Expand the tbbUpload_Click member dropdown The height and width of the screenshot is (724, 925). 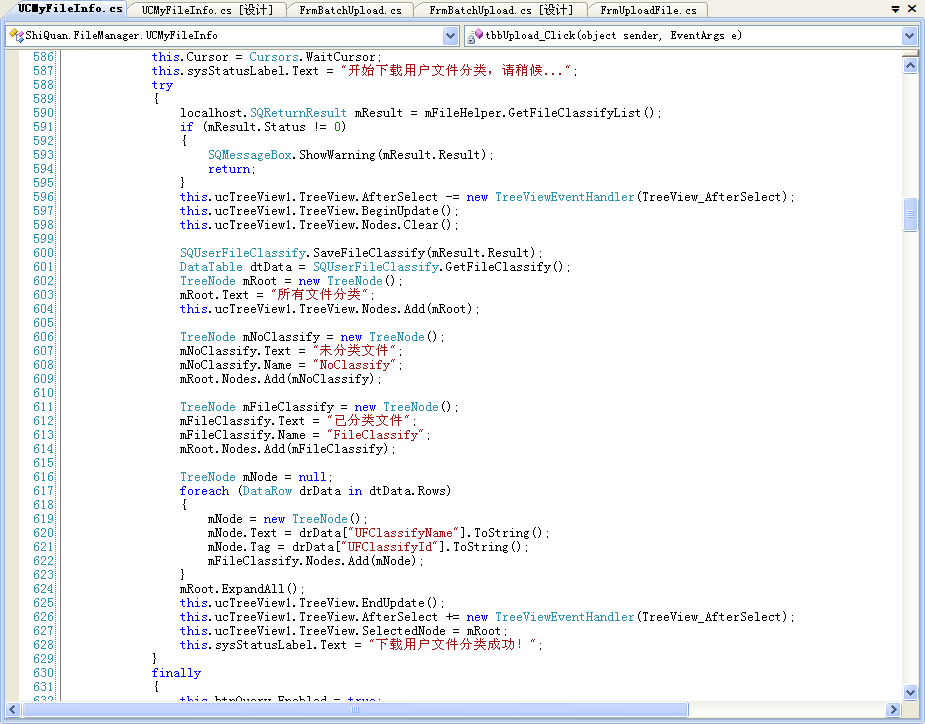909,36
